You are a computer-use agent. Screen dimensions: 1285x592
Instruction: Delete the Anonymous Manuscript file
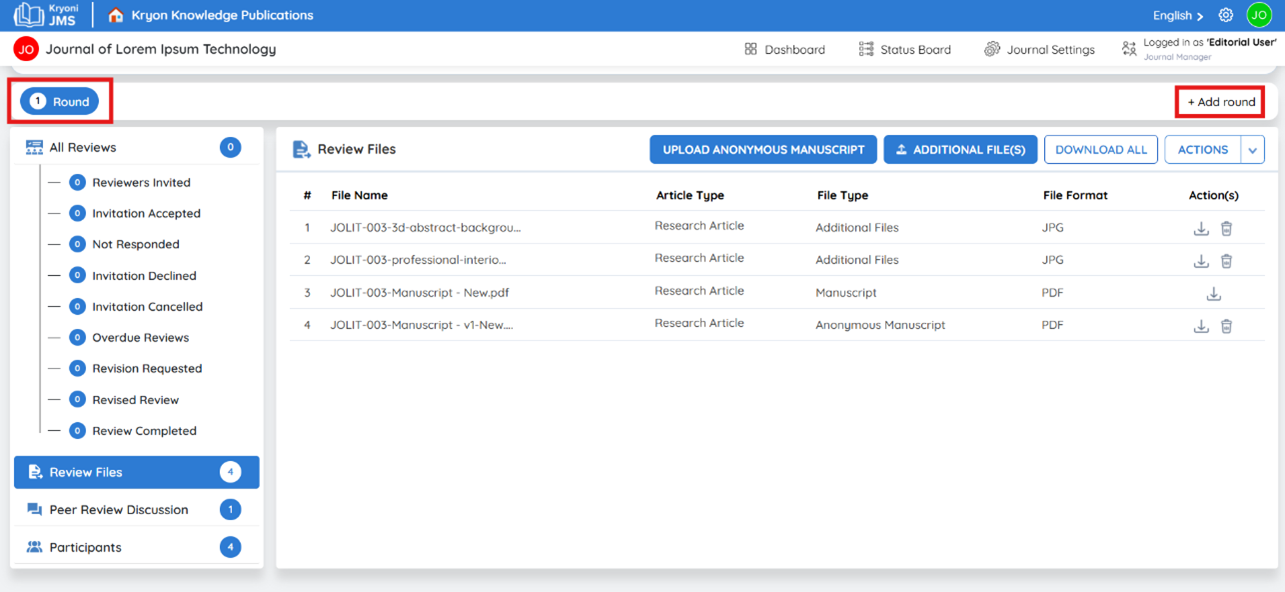[1226, 326]
